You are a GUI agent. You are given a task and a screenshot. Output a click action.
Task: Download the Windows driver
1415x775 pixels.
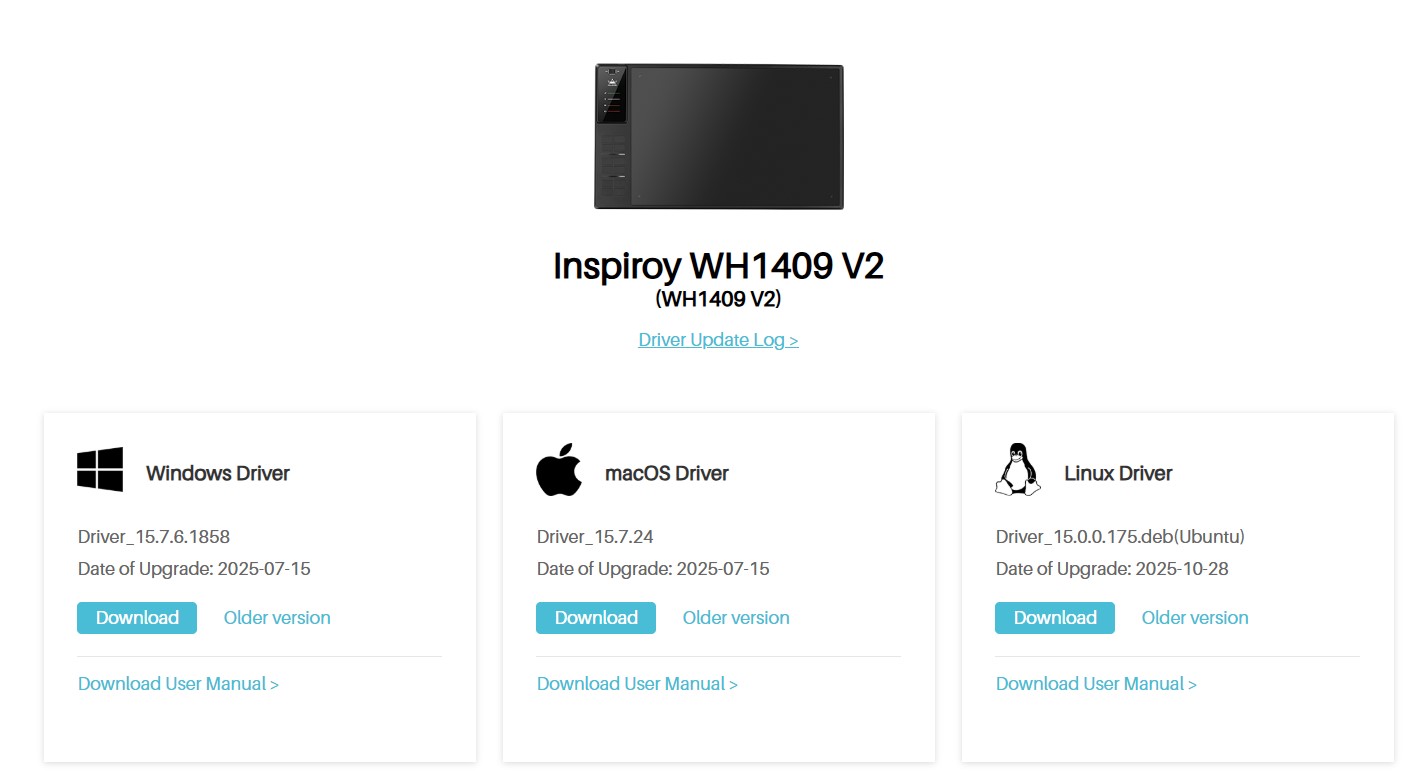[137, 618]
